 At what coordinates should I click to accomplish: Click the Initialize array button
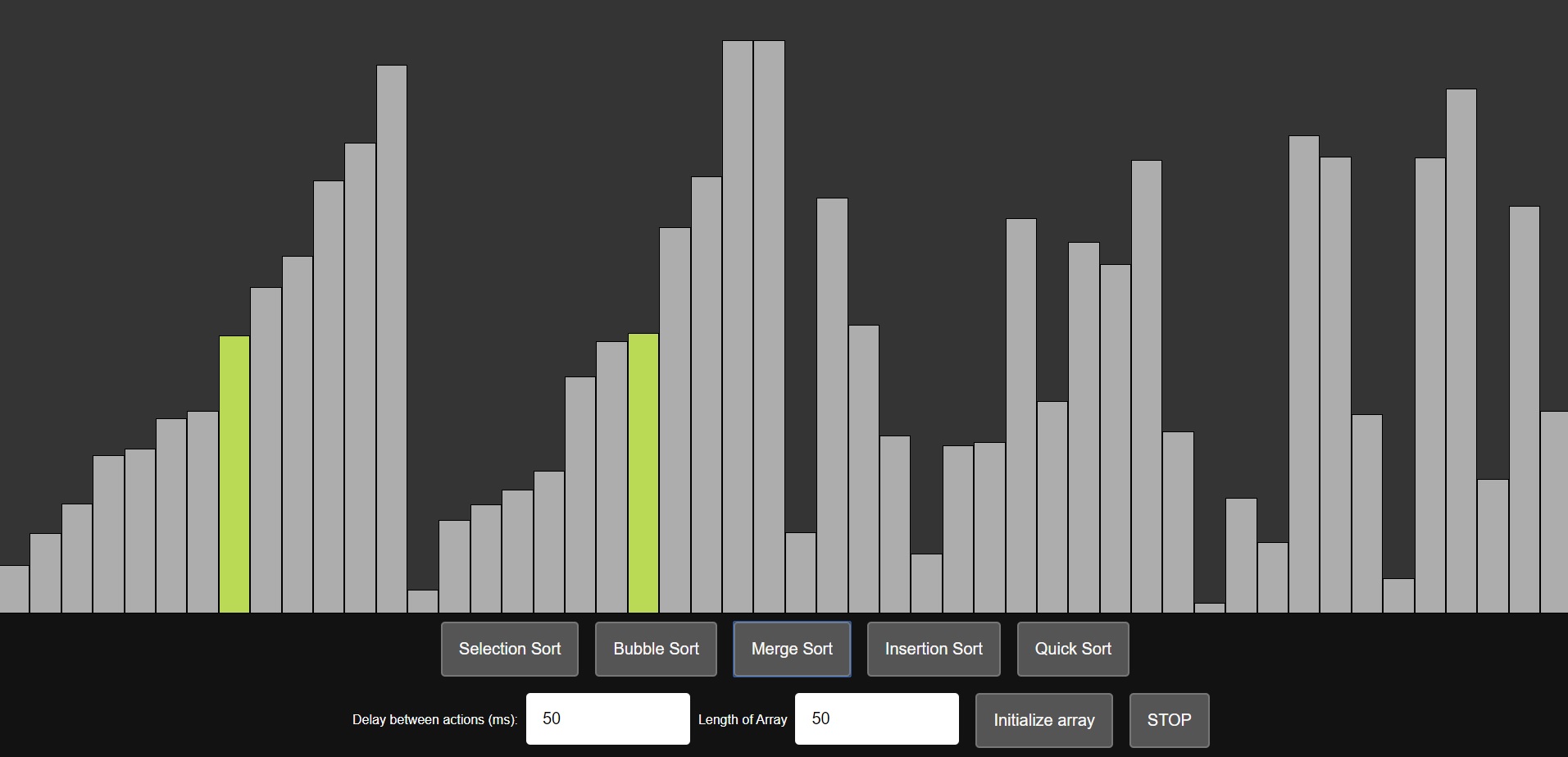click(x=1043, y=720)
